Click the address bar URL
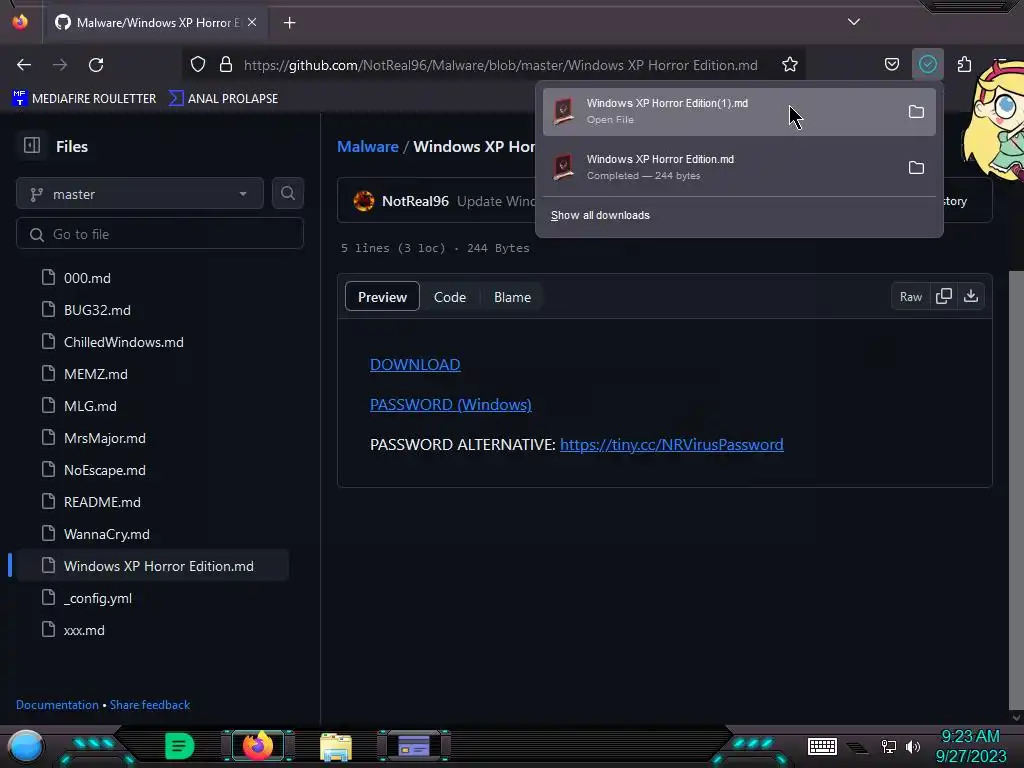The height and width of the screenshot is (768, 1024). coord(500,65)
